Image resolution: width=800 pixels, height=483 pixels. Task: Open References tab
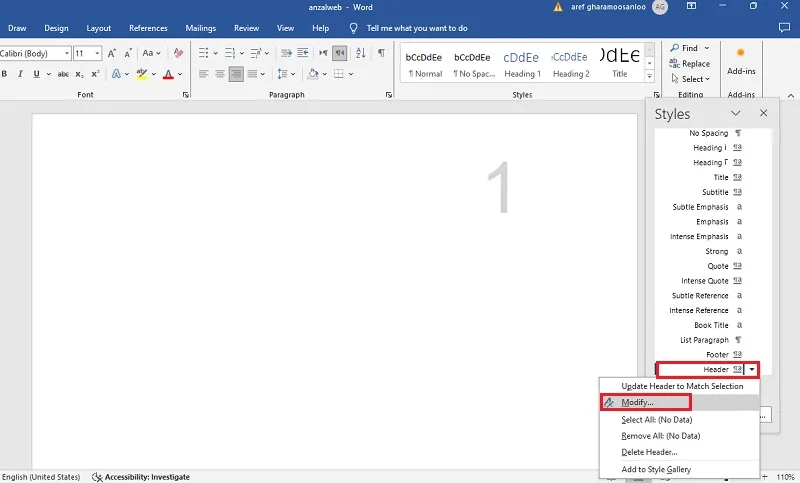[x=148, y=28]
